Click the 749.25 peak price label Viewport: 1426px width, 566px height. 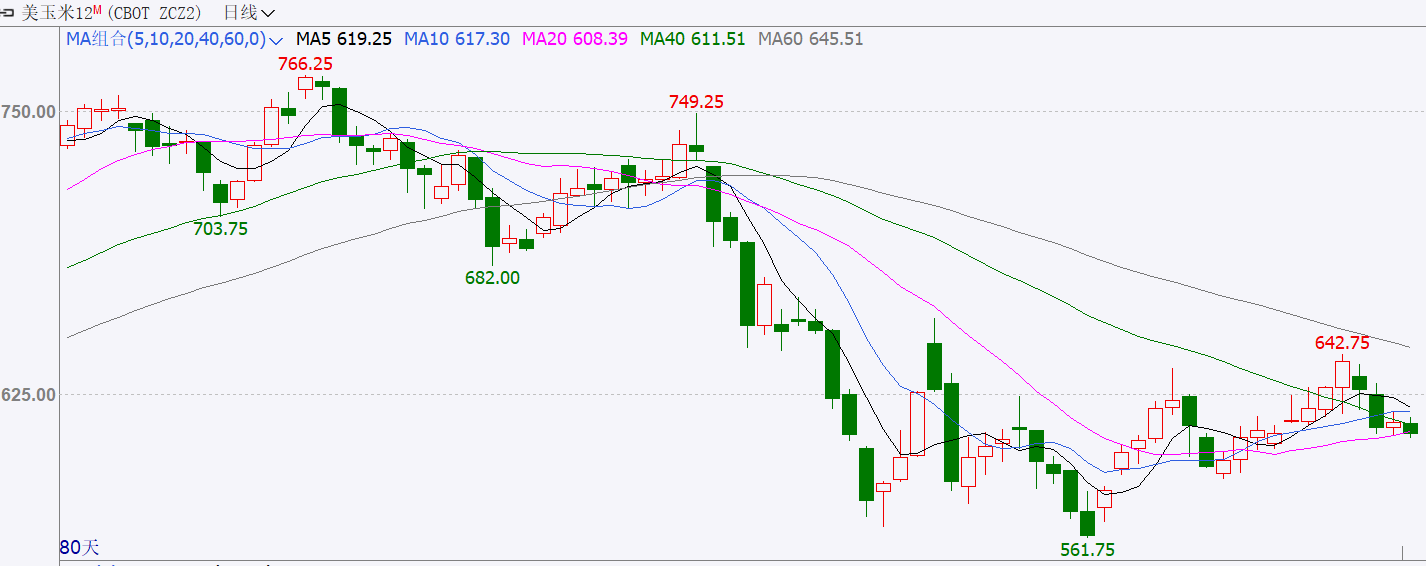pyautogui.click(x=696, y=101)
